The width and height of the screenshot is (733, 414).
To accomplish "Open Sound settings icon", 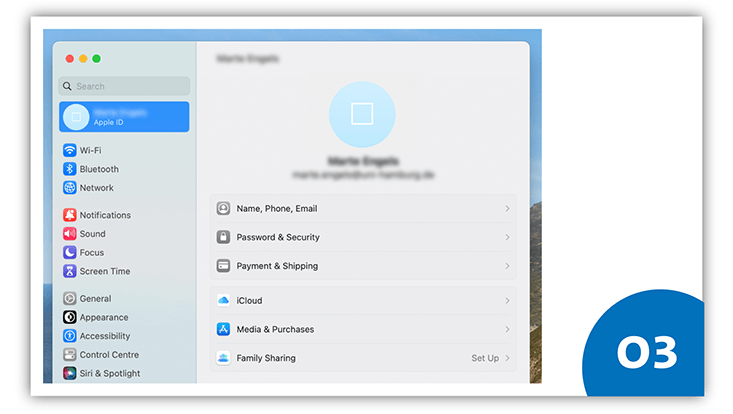I will click(x=70, y=234).
